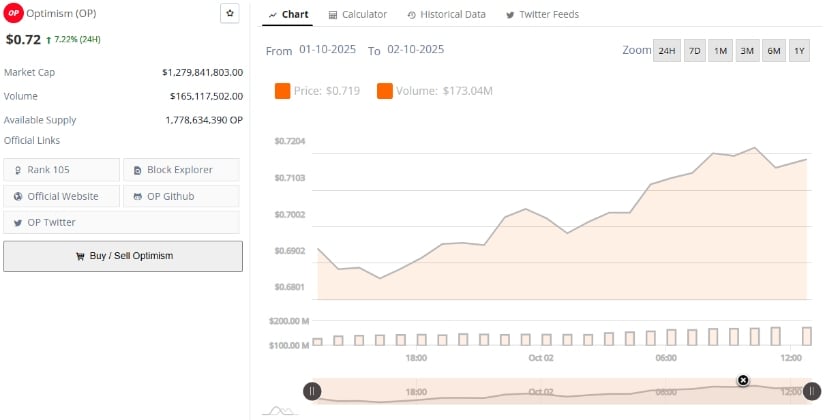
Task: Set chart zoom to 7D
Action: [694, 51]
